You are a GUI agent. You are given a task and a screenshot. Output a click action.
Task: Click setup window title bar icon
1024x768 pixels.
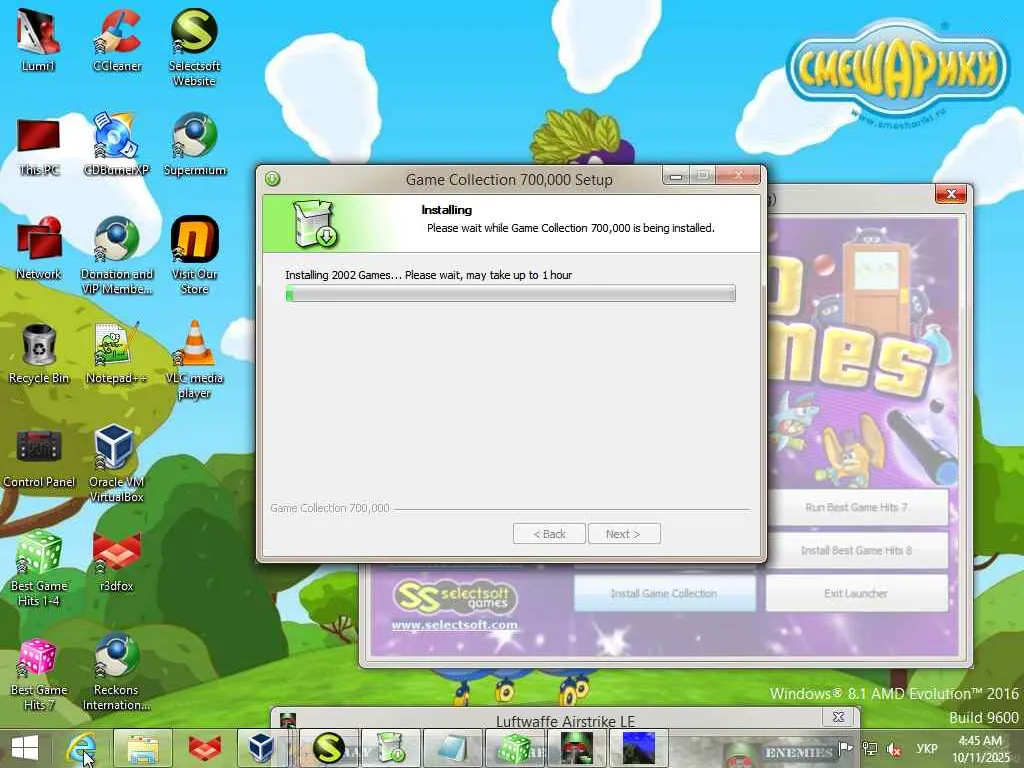point(272,178)
